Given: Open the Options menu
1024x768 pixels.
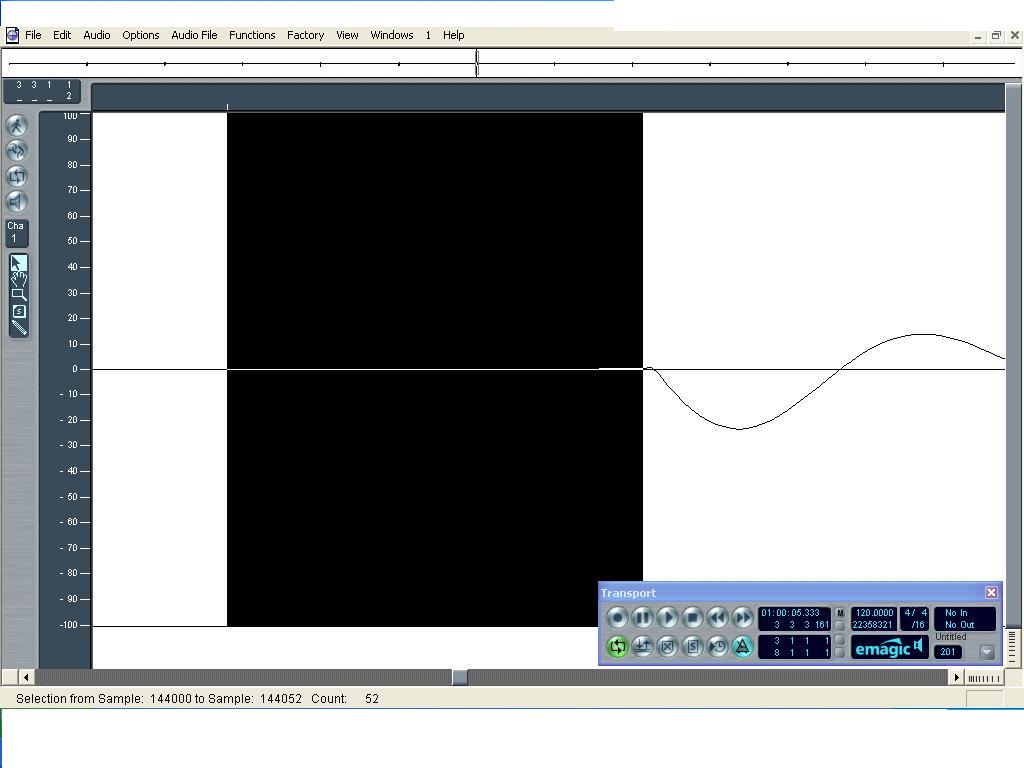Looking at the screenshot, I should [x=140, y=35].
